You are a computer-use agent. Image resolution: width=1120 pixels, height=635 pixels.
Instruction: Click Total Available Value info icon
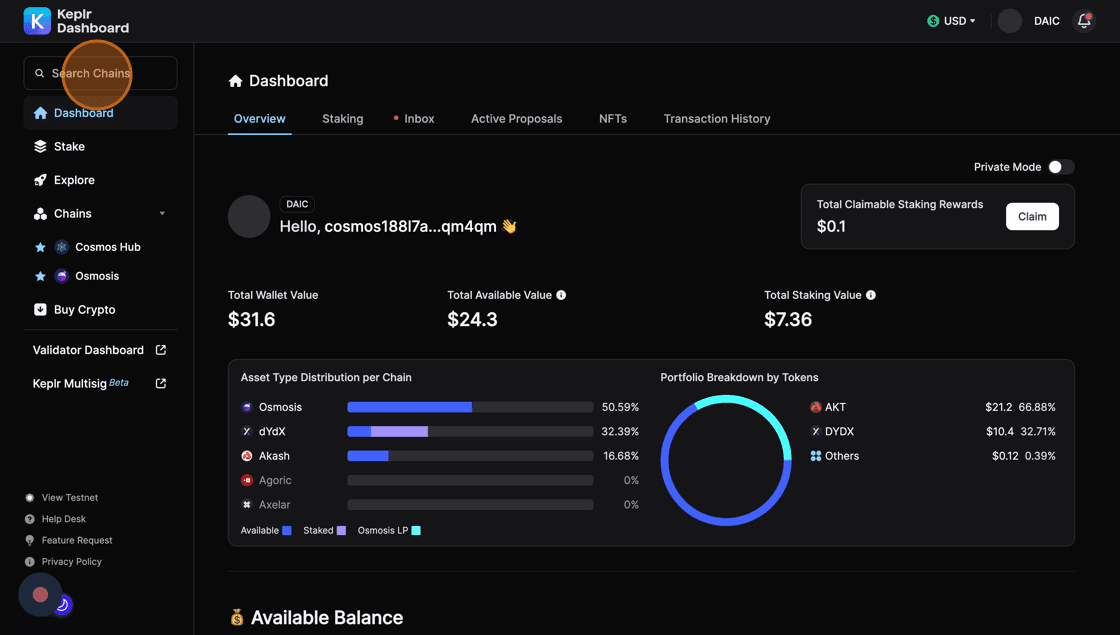[x=561, y=295]
